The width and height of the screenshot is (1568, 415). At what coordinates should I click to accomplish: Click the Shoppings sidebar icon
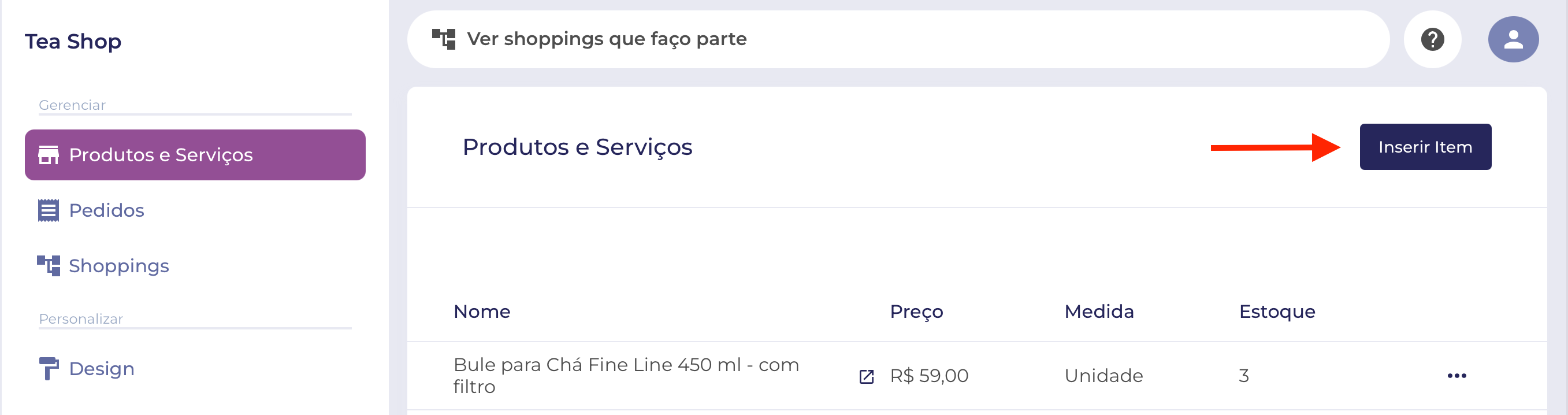coord(49,266)
